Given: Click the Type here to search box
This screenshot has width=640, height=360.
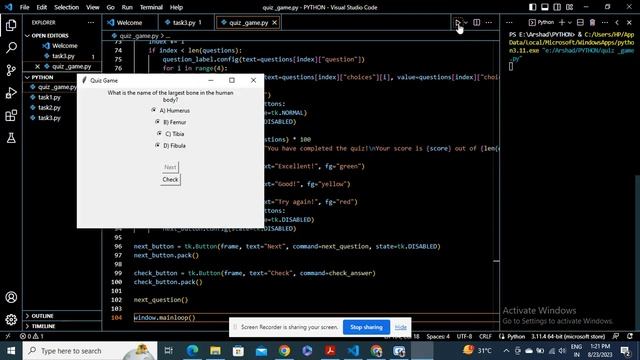Looking at the screenshot, I should [90, 351].
